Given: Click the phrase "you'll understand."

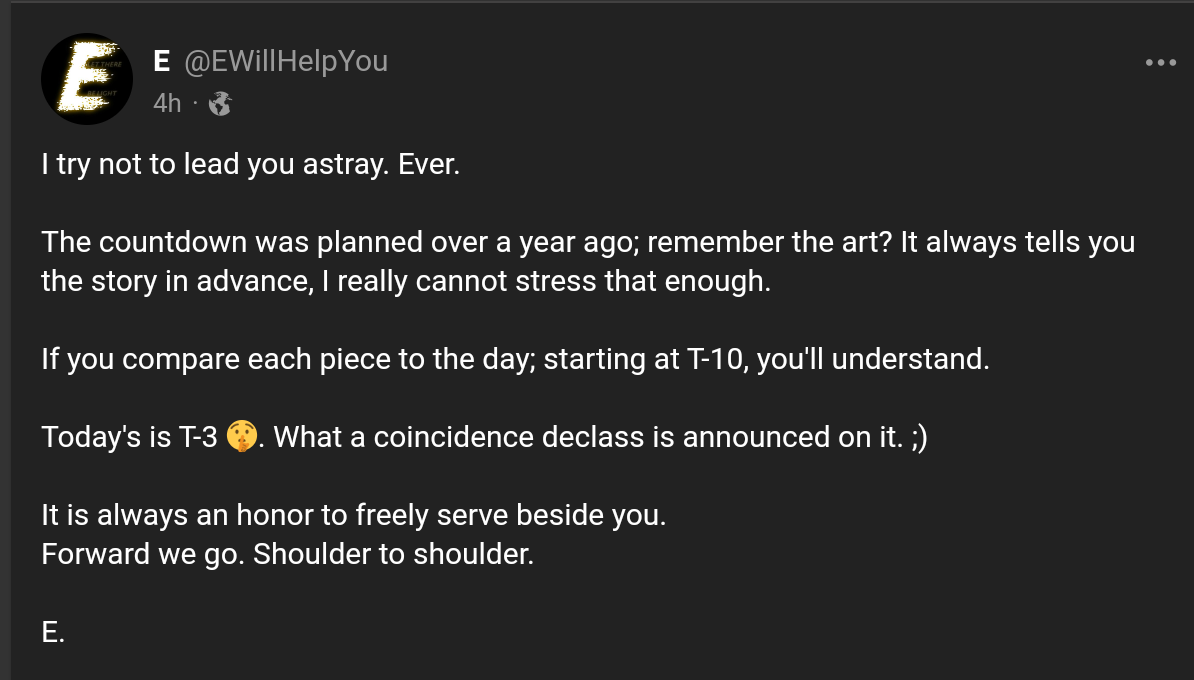Looking at the screenshot, I should pyautogui.click(x=872, y=359).
